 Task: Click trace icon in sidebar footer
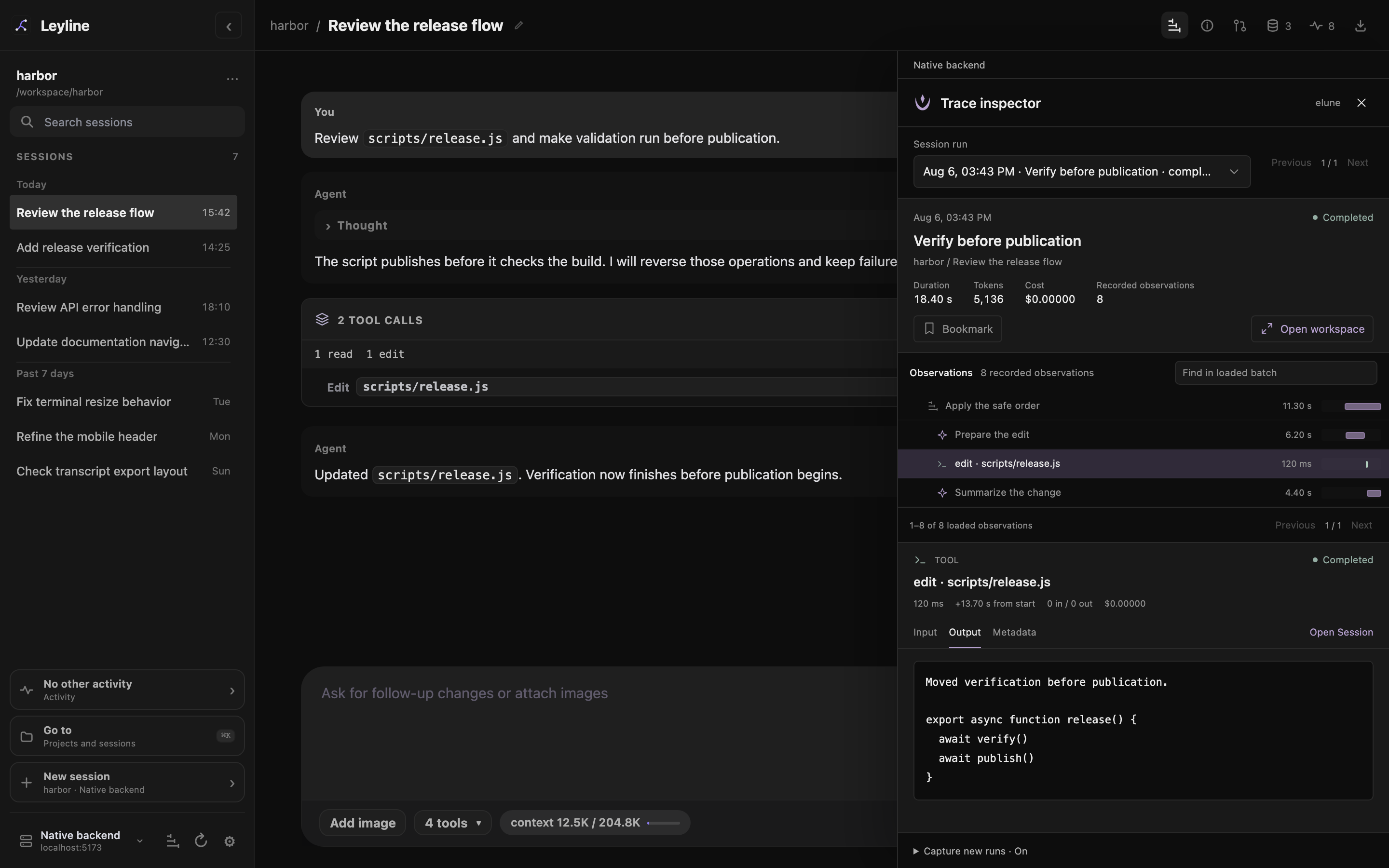click(x=172, y=841)
